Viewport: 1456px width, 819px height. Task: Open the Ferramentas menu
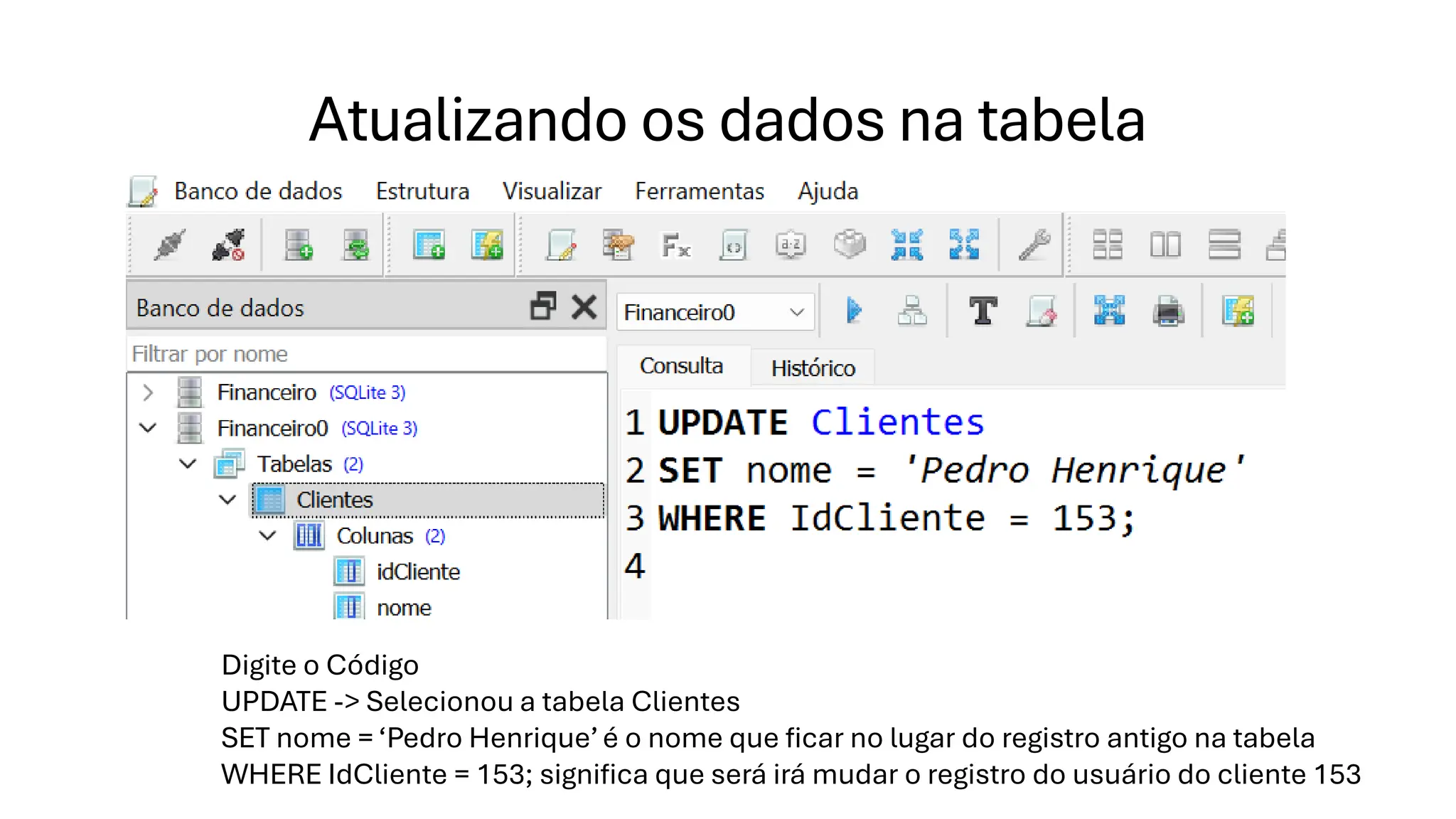tap(699, 191)
